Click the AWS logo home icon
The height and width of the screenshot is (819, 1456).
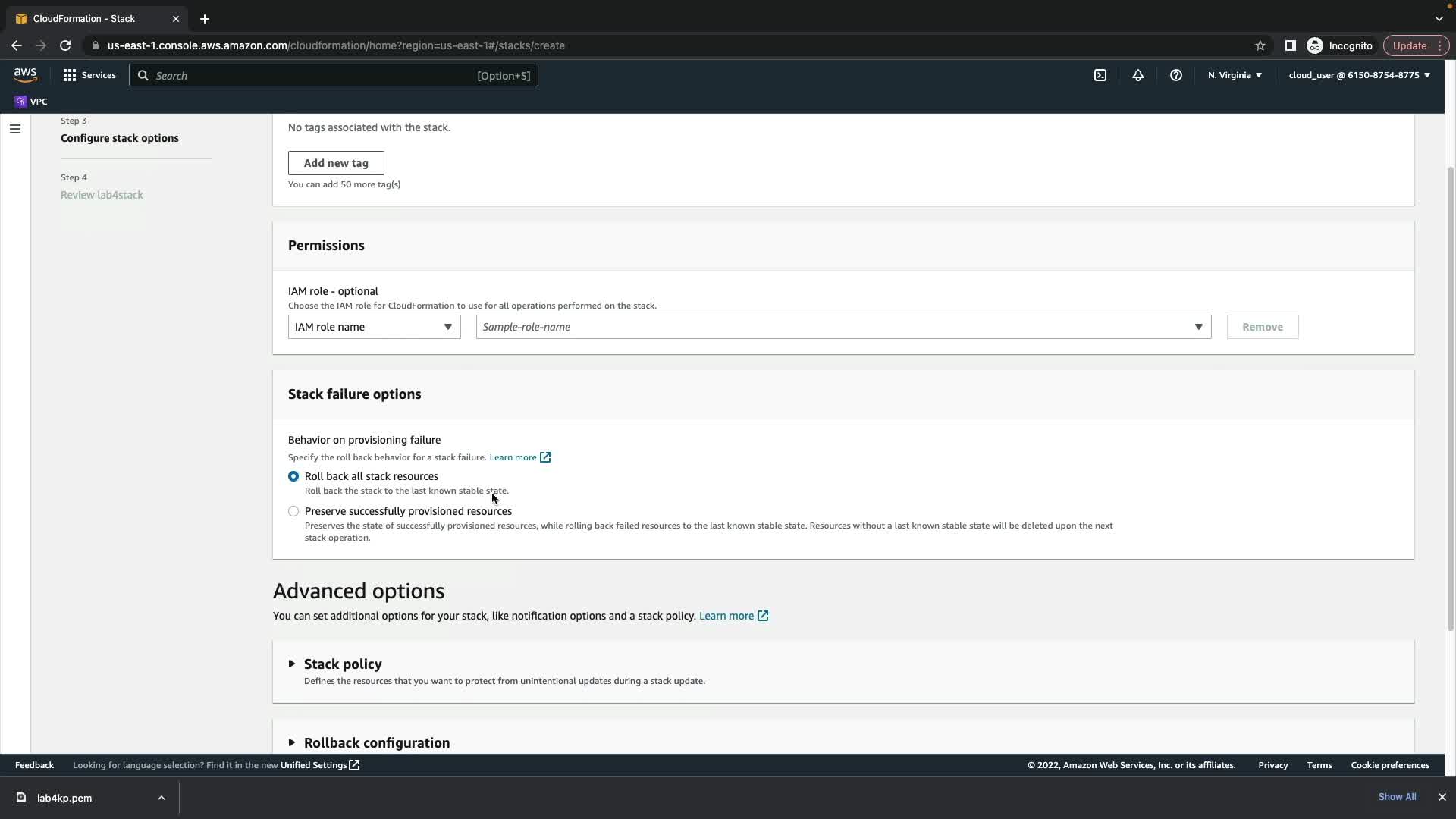[25, 74]
